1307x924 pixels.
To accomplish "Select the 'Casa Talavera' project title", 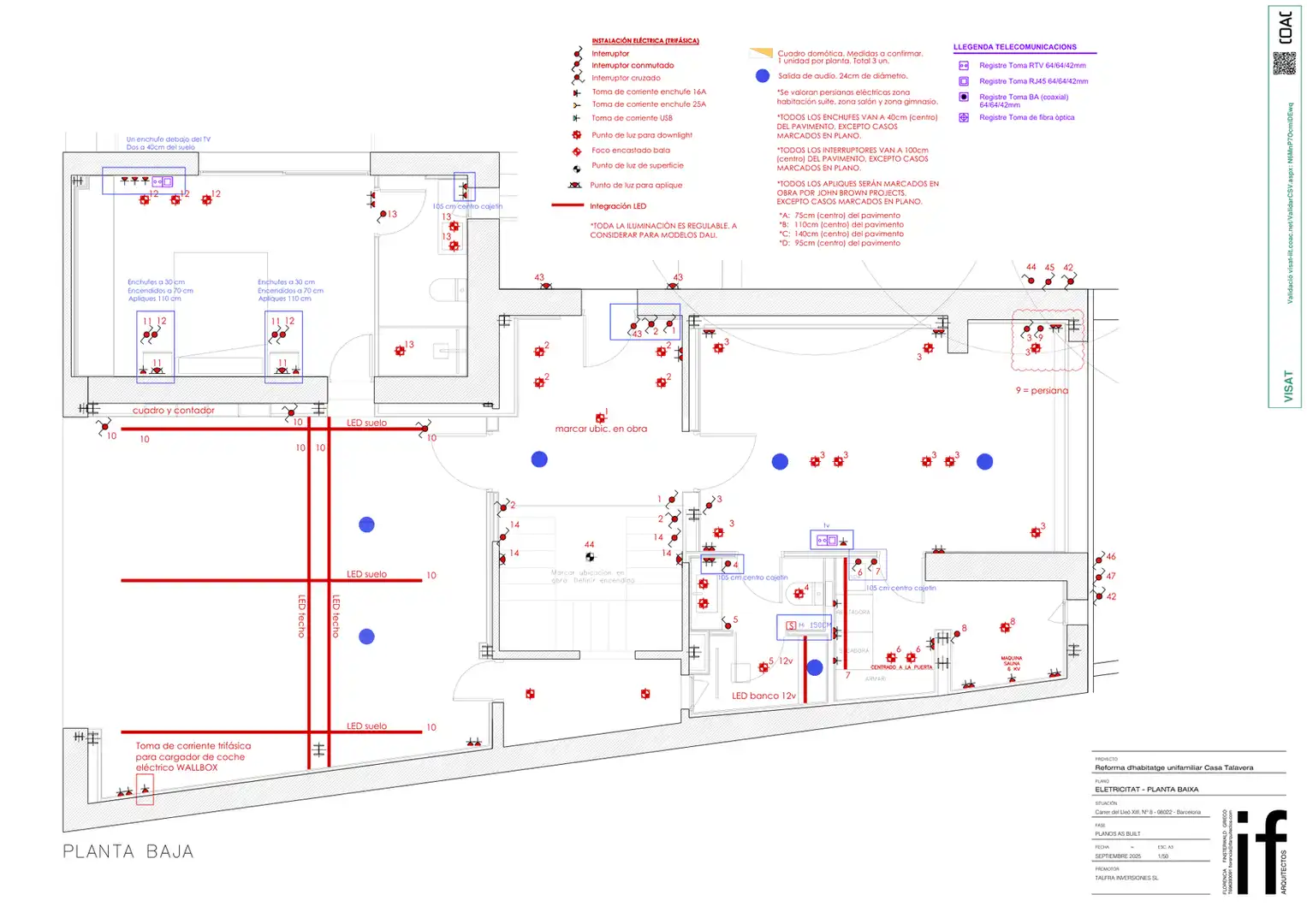I will 1173,768.
